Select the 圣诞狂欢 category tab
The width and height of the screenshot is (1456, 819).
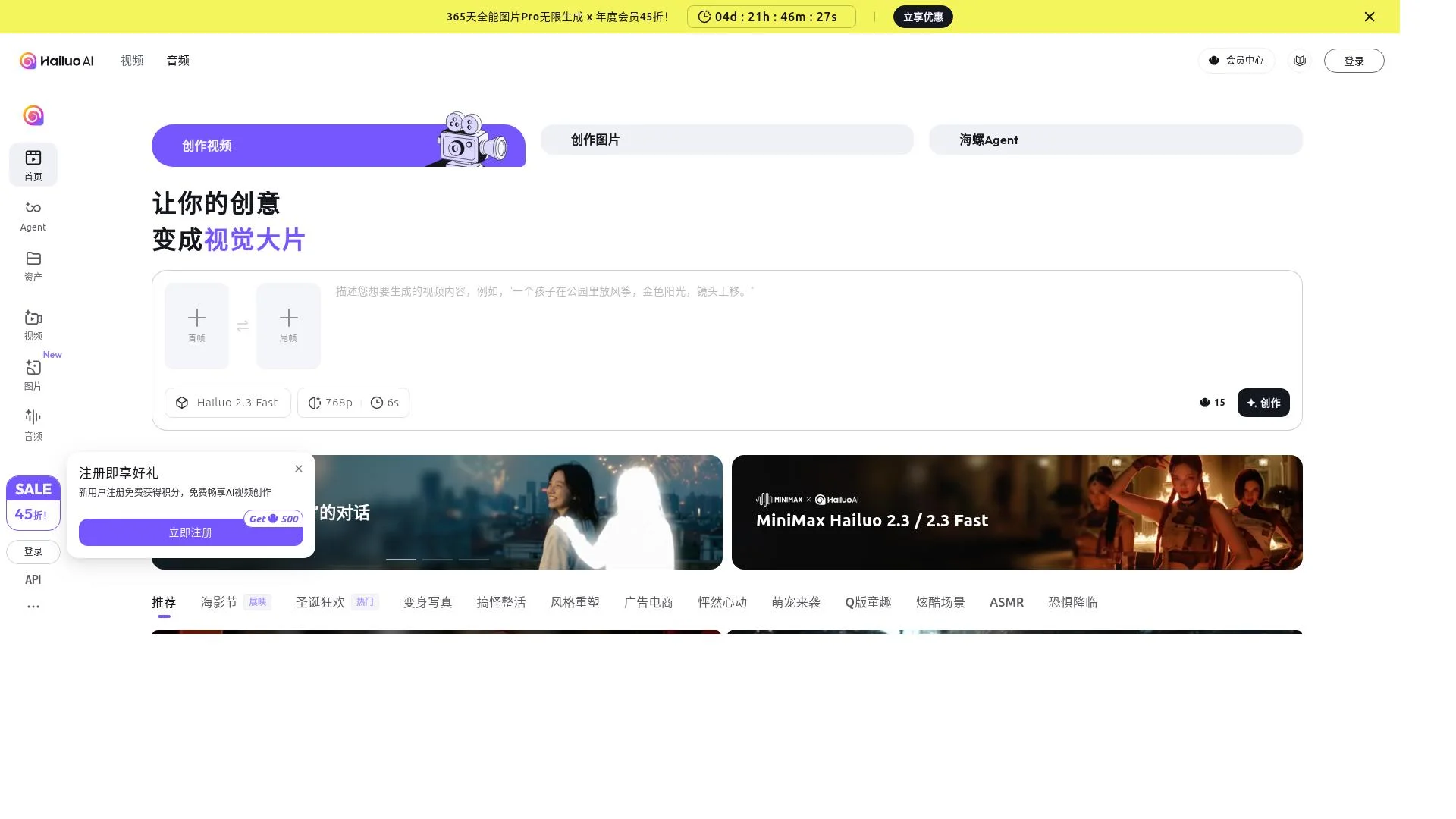(319, 602)
